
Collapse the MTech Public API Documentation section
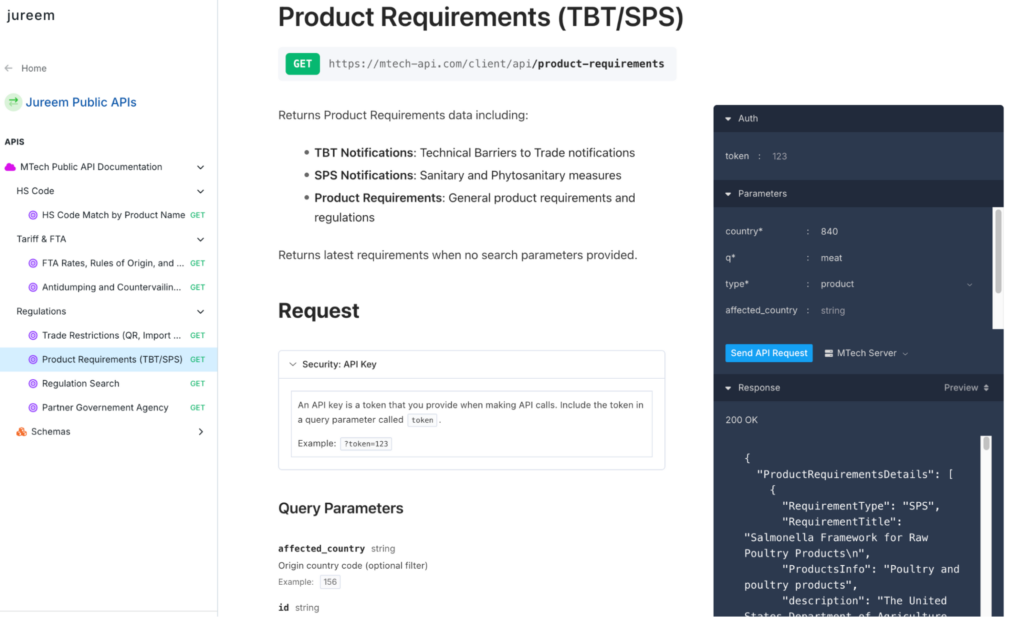[200, 167]
